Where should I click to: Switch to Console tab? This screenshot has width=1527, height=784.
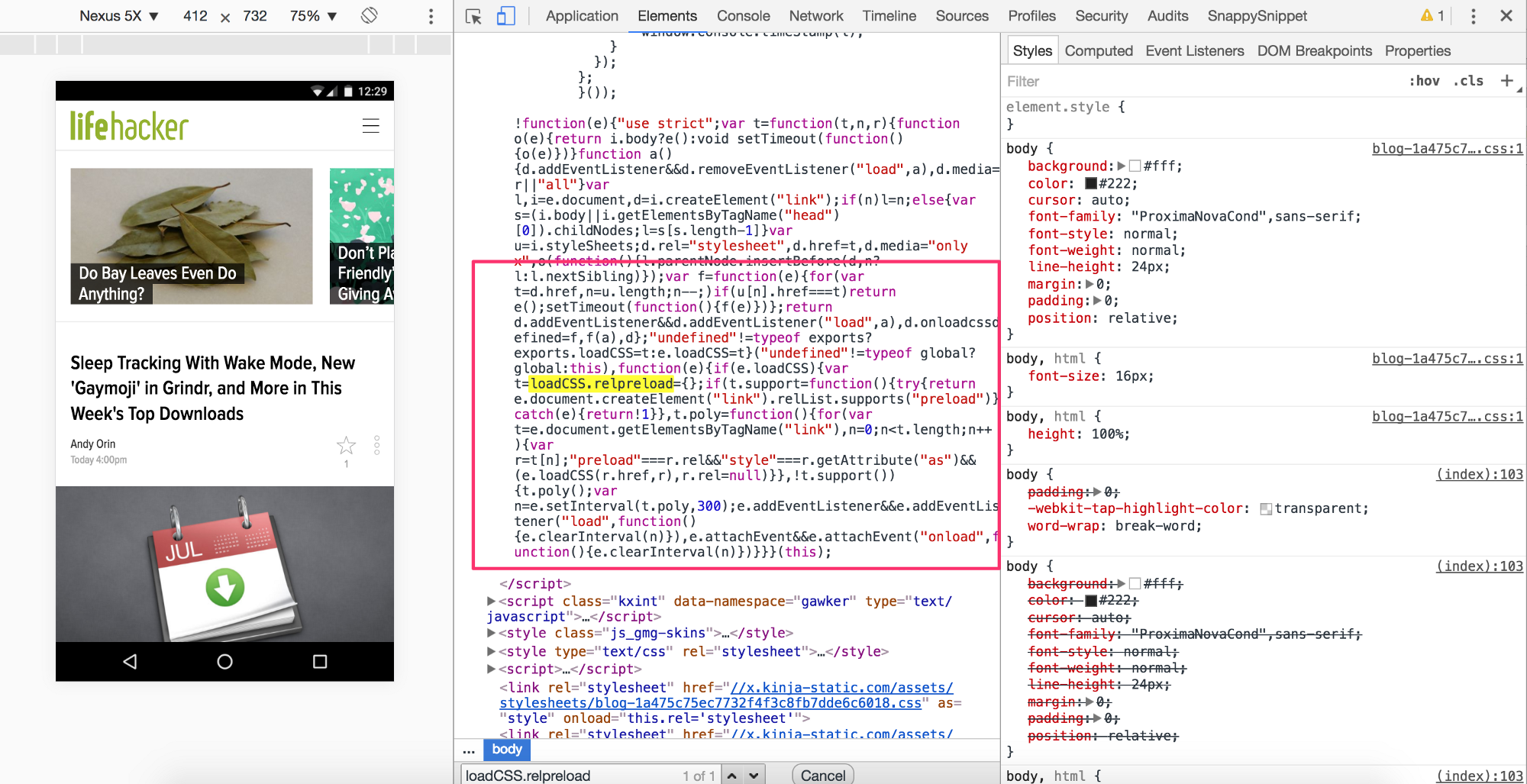click(743, 16)
